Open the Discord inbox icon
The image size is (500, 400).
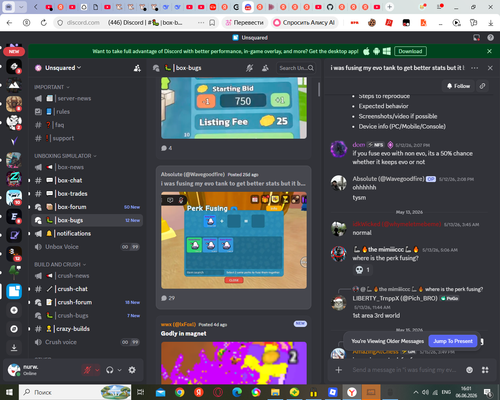pos(477,38)
